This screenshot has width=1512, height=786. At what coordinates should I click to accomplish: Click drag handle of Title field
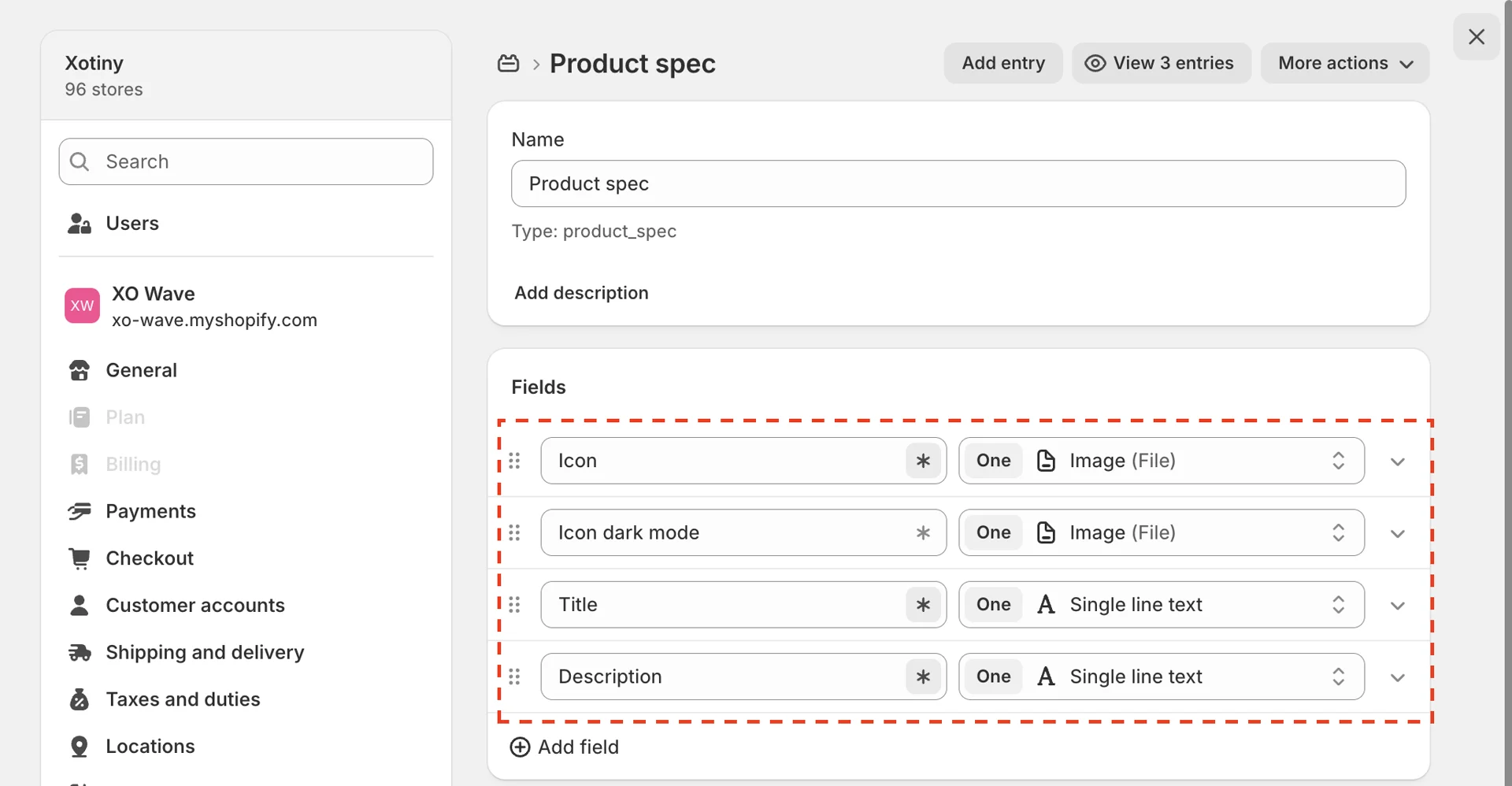click(x=514, y=605)
